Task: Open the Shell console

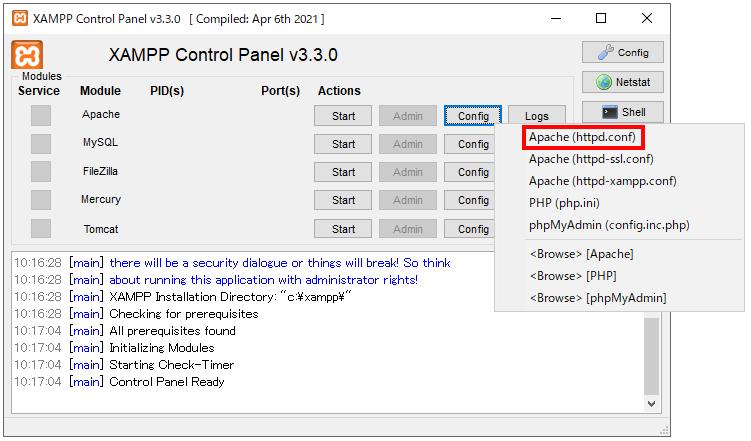Action: (623, 112)
